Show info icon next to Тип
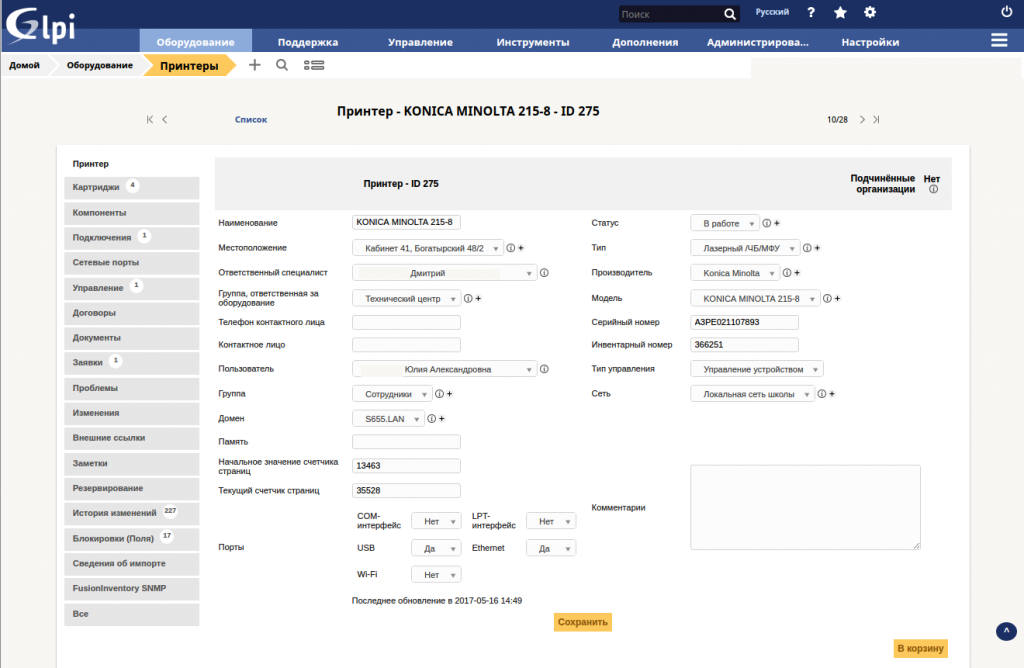 click(x=807, y=248)
